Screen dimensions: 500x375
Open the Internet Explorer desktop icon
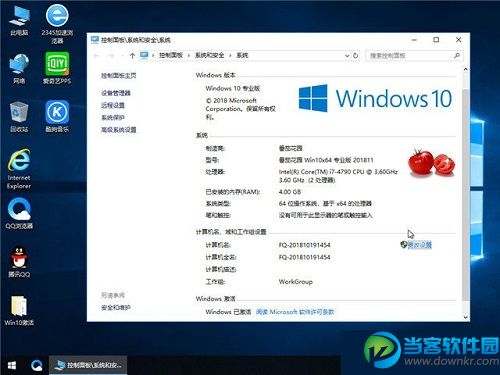[x=19, y=169]
